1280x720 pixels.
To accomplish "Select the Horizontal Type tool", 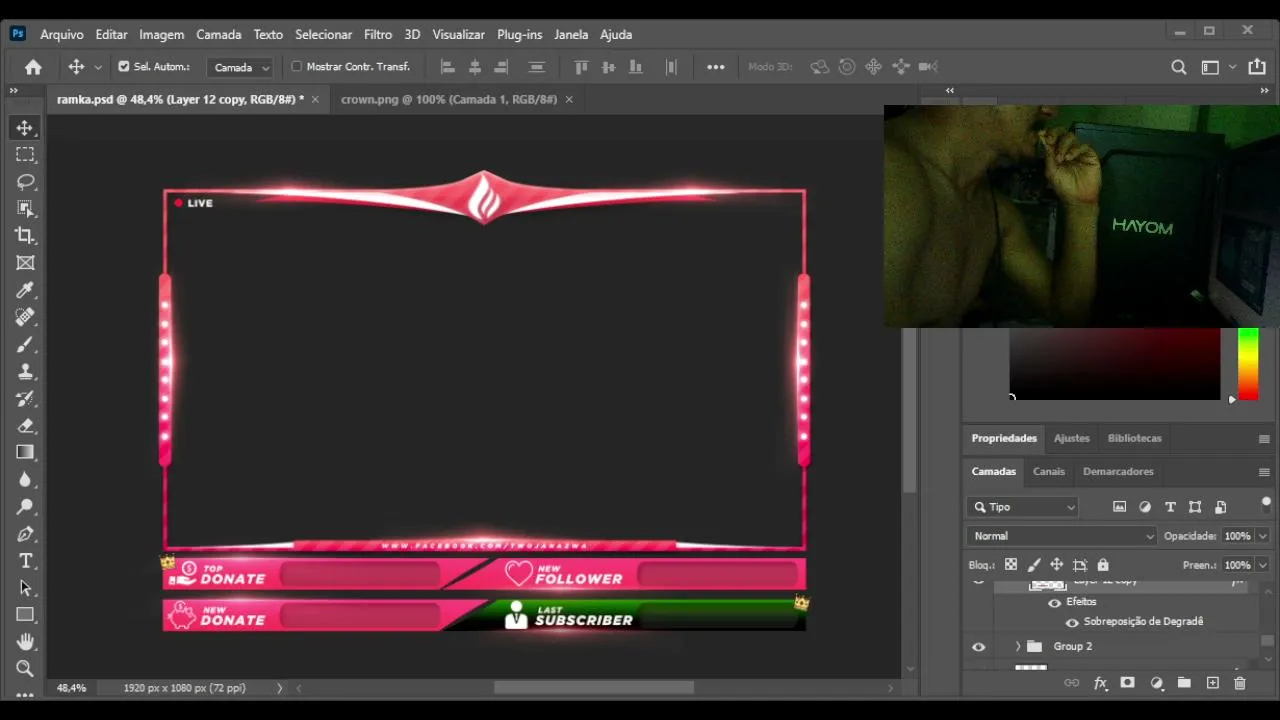I will tap(25, 561).
